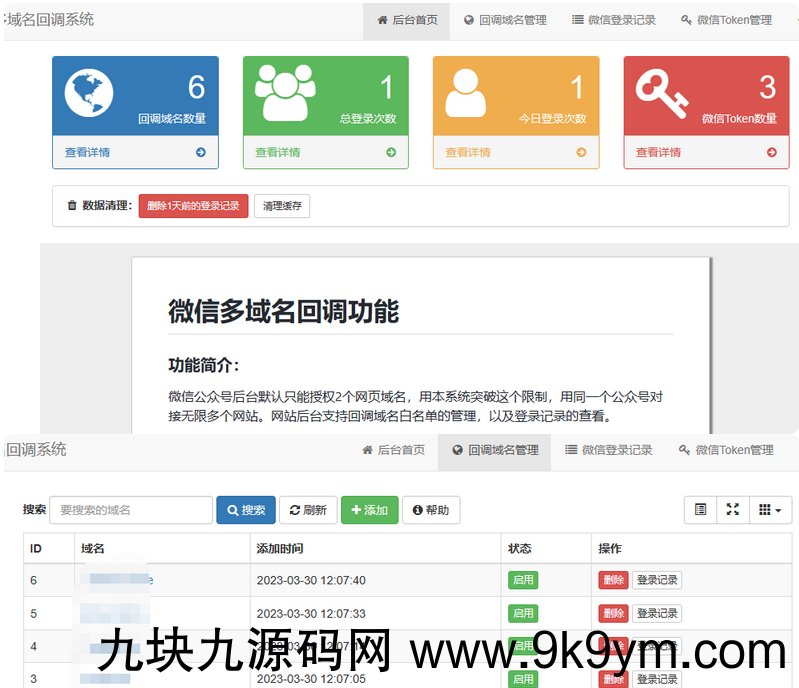Open the 帮助 help button

click(431, 510)
